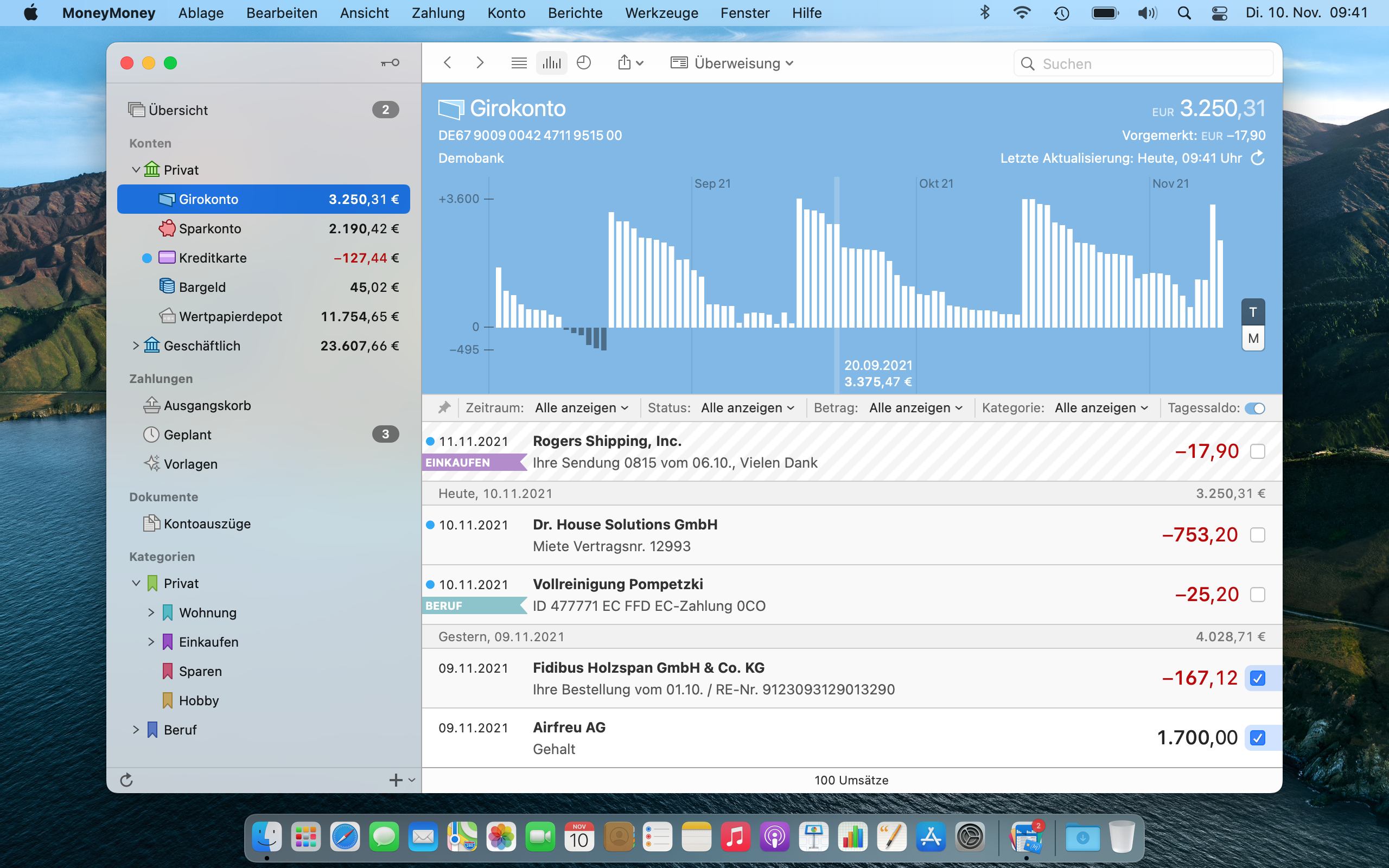Image resolution: width=1389 pixels, height=868 pixels.
Task: Toggle the Tagessaldo switch
Action: (1254, 408)
